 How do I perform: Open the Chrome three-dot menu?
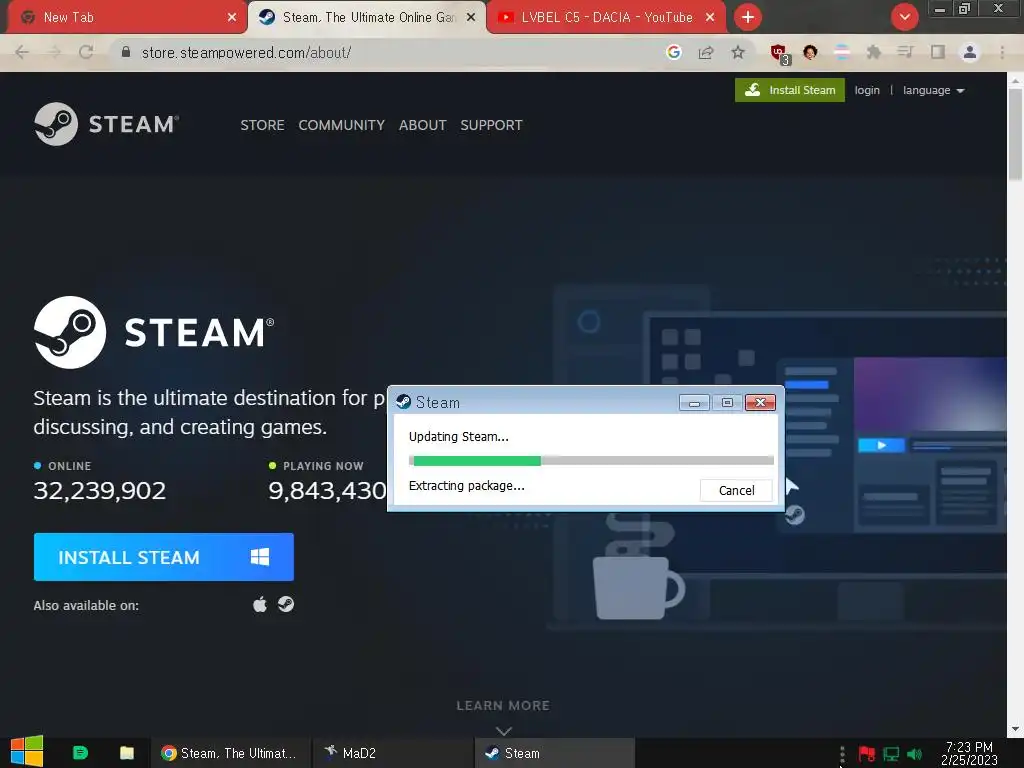click(x=1002, y=52)
